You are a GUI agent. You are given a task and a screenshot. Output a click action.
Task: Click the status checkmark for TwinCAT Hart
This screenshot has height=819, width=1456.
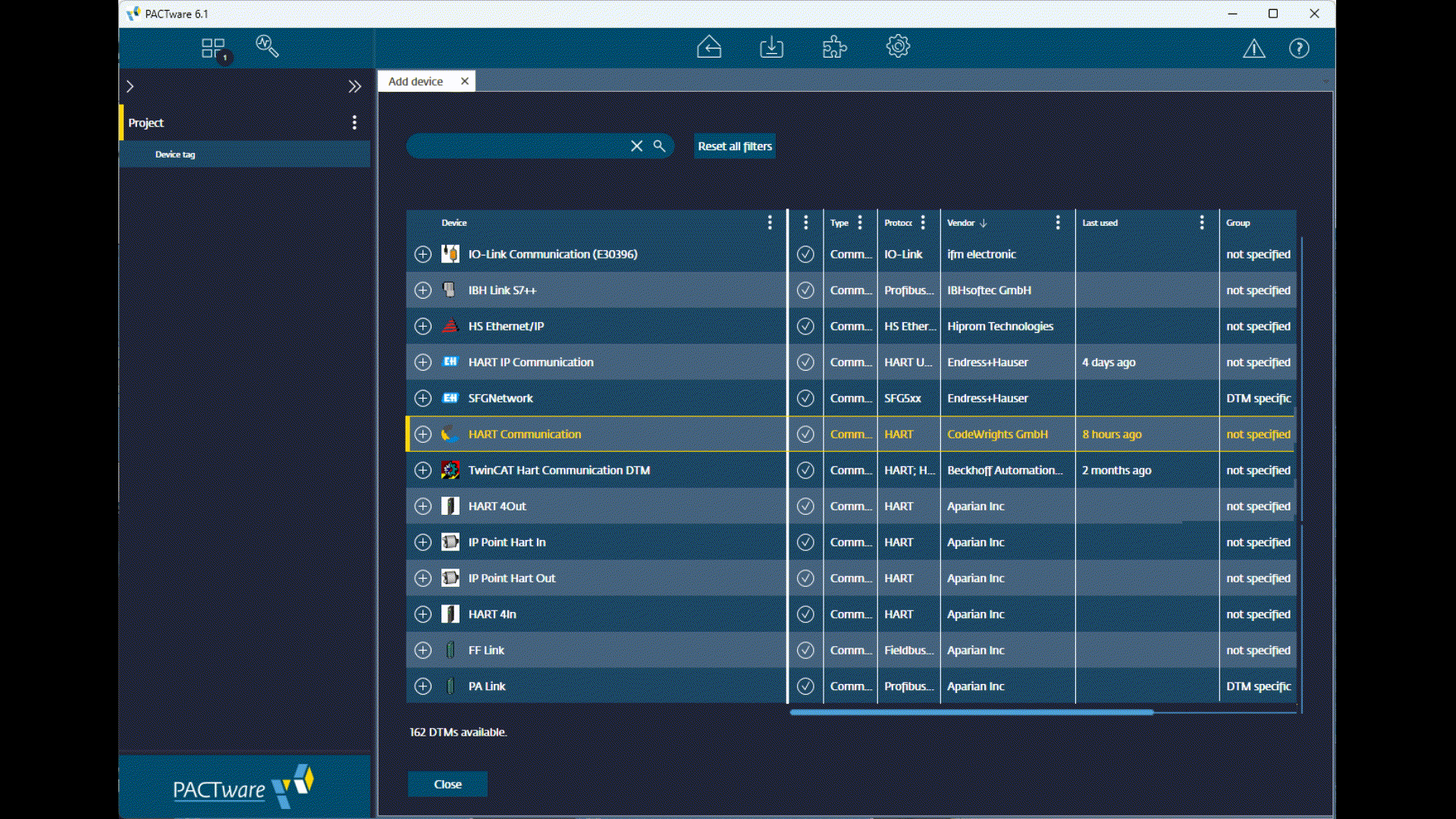point(805,470)
